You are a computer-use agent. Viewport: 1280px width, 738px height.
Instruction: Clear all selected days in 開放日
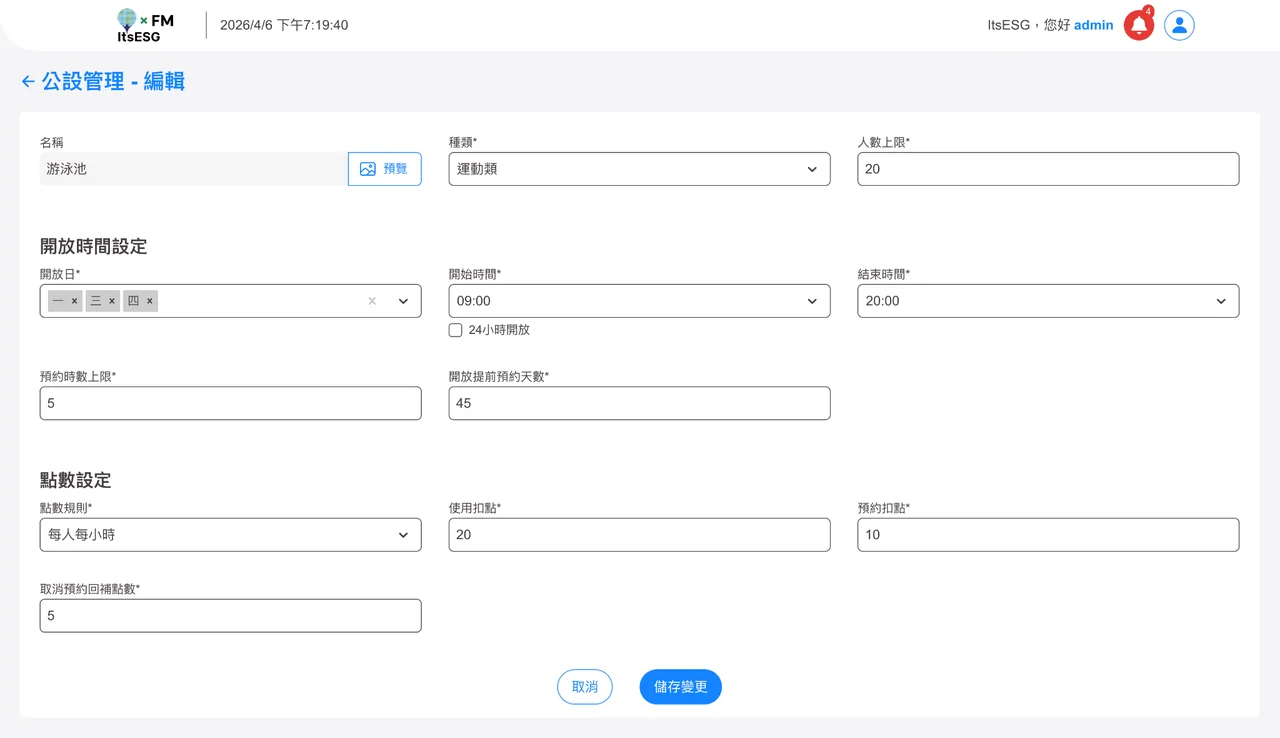click(372, 301)
